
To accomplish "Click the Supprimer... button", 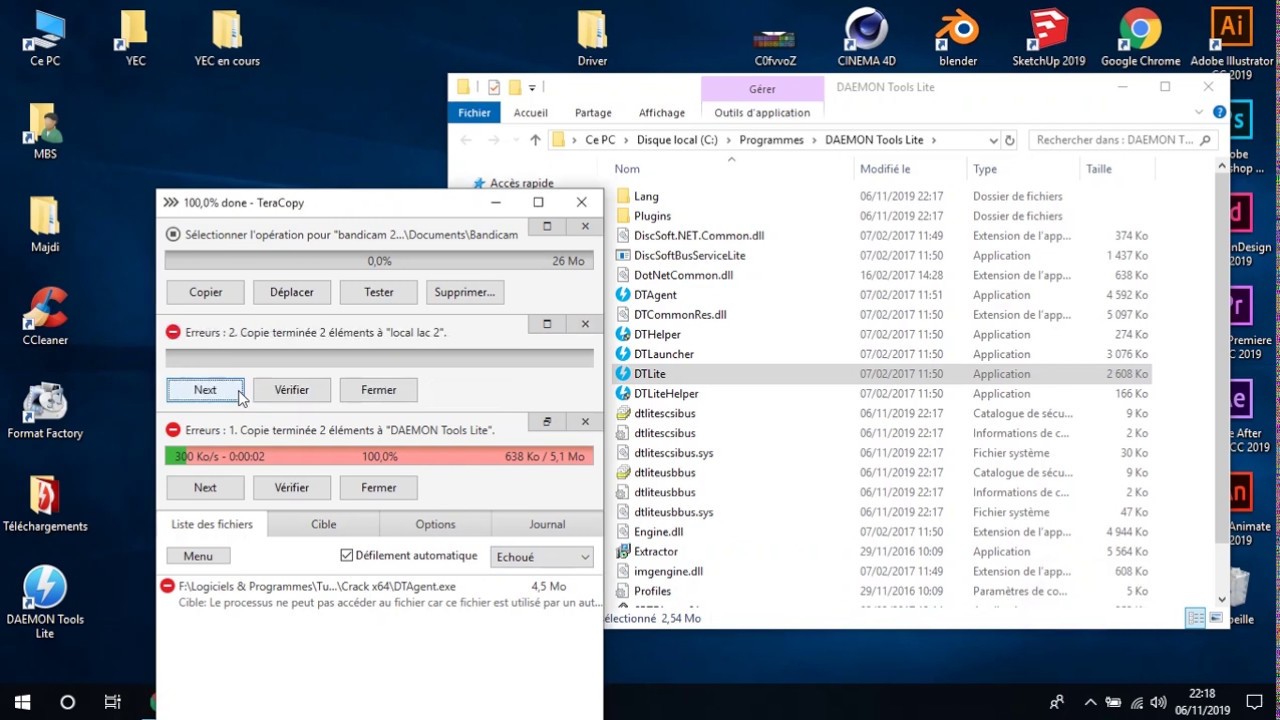I will [465, 292].
